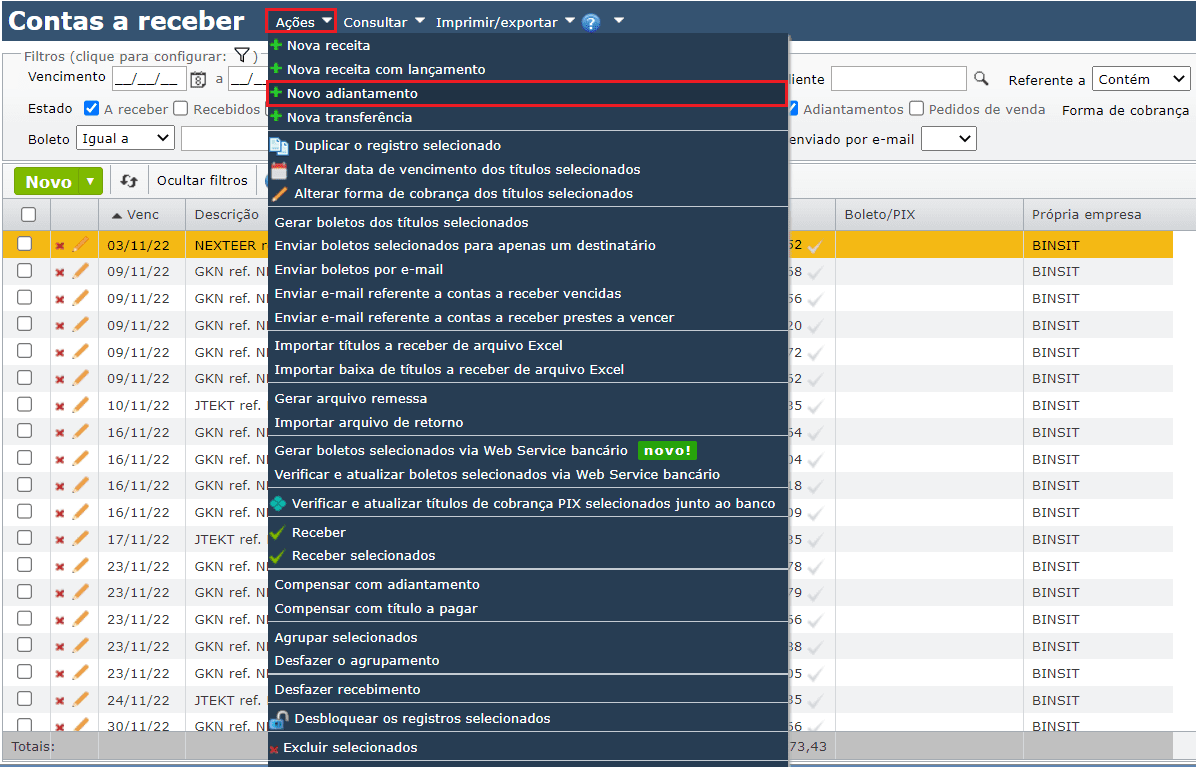Click the blue help question mark icon

590,22
